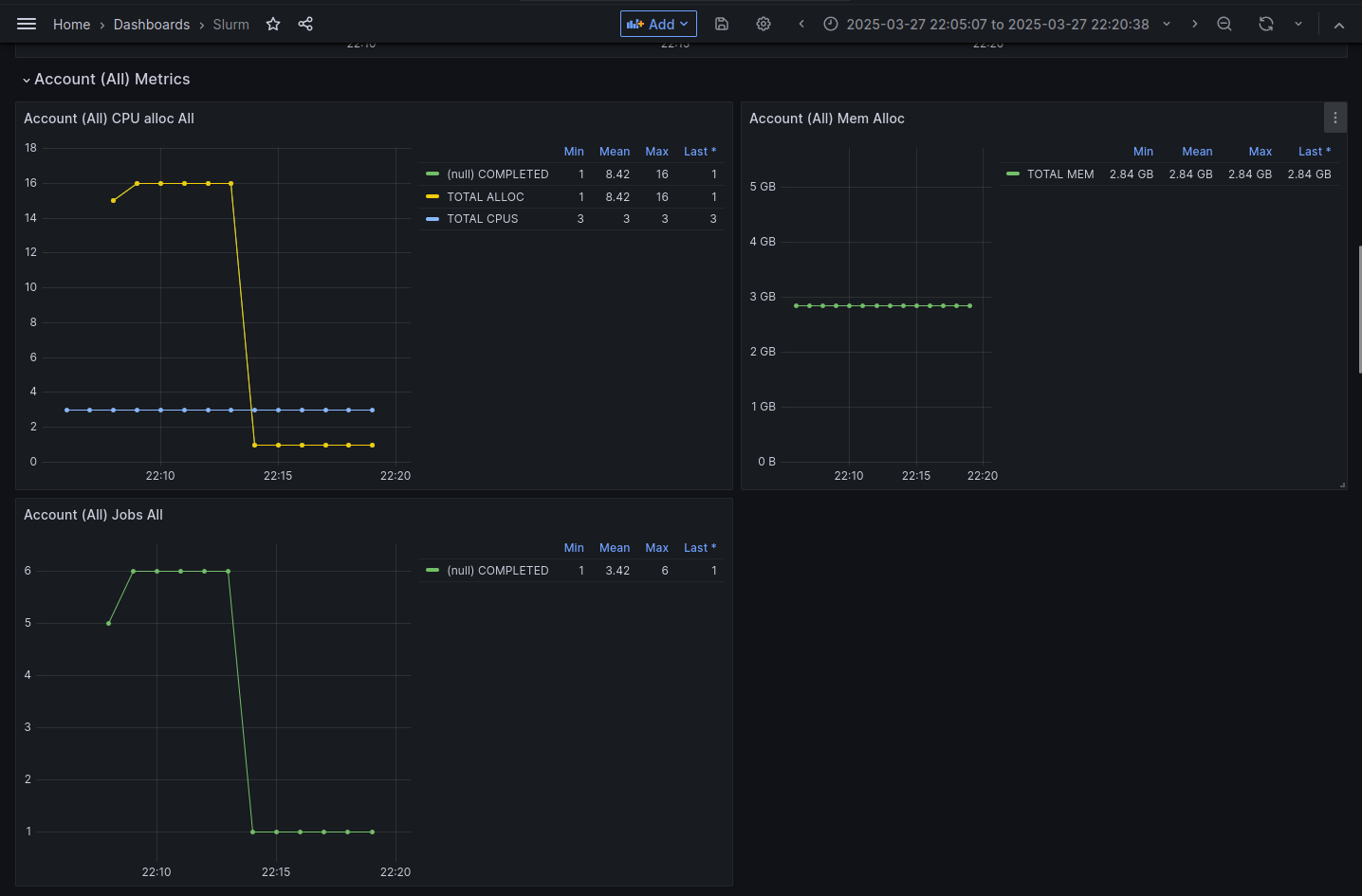The image size is (1362, 896).
Task: Sort Mem Alloc legend by Min
Action: [x=1143, y=152]
